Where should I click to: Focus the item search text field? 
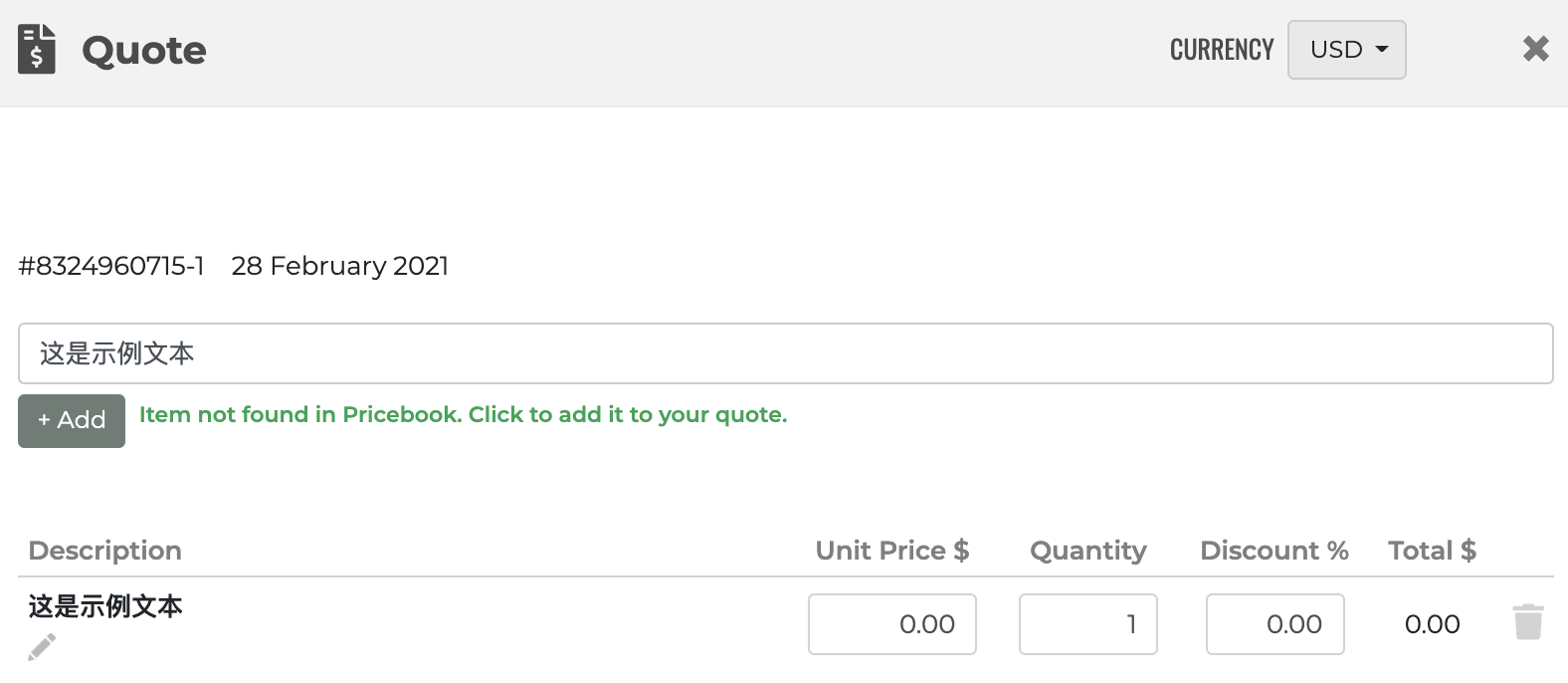[785, 353]
